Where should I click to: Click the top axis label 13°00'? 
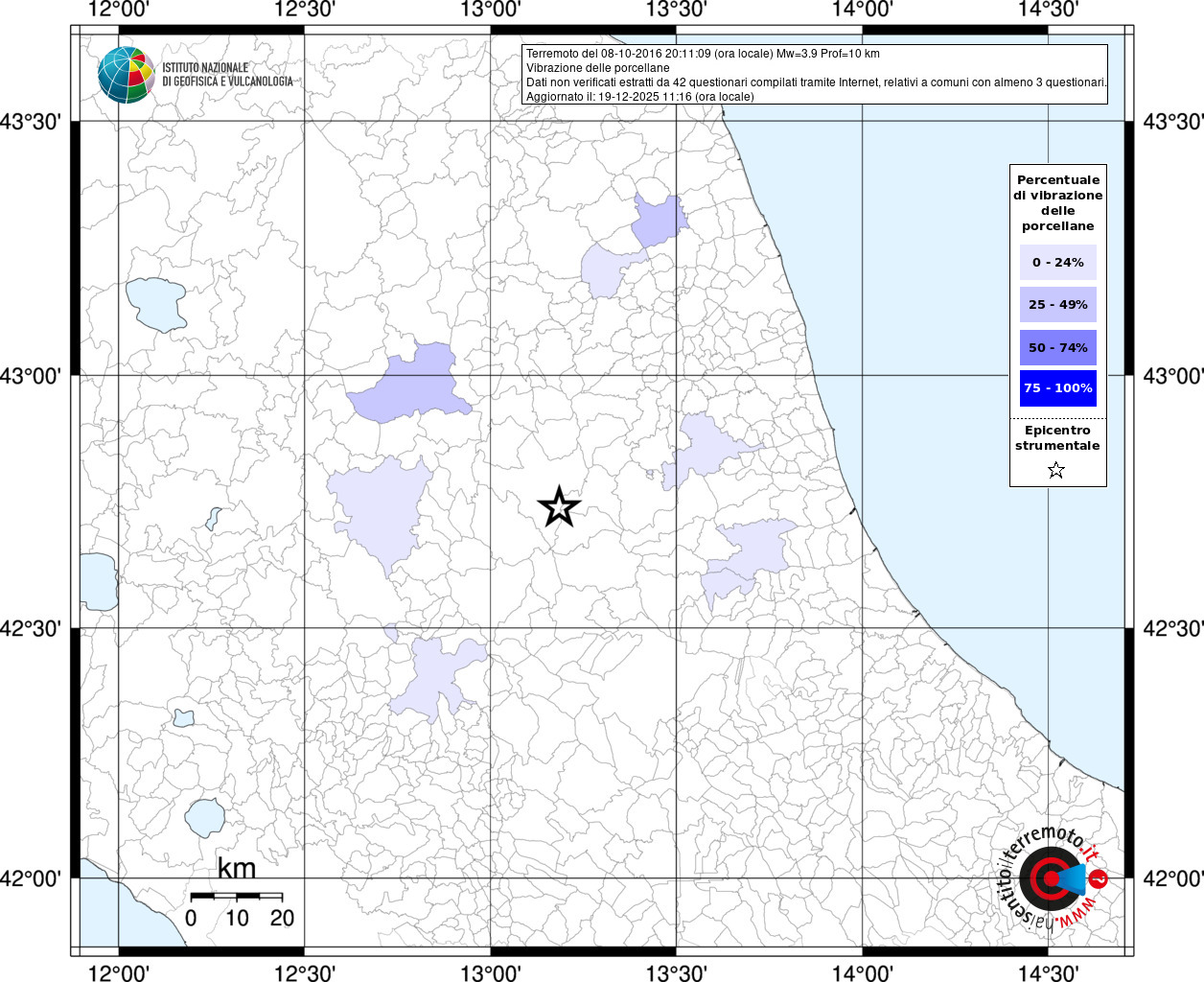pyautogui.click(x=490, y=9)
